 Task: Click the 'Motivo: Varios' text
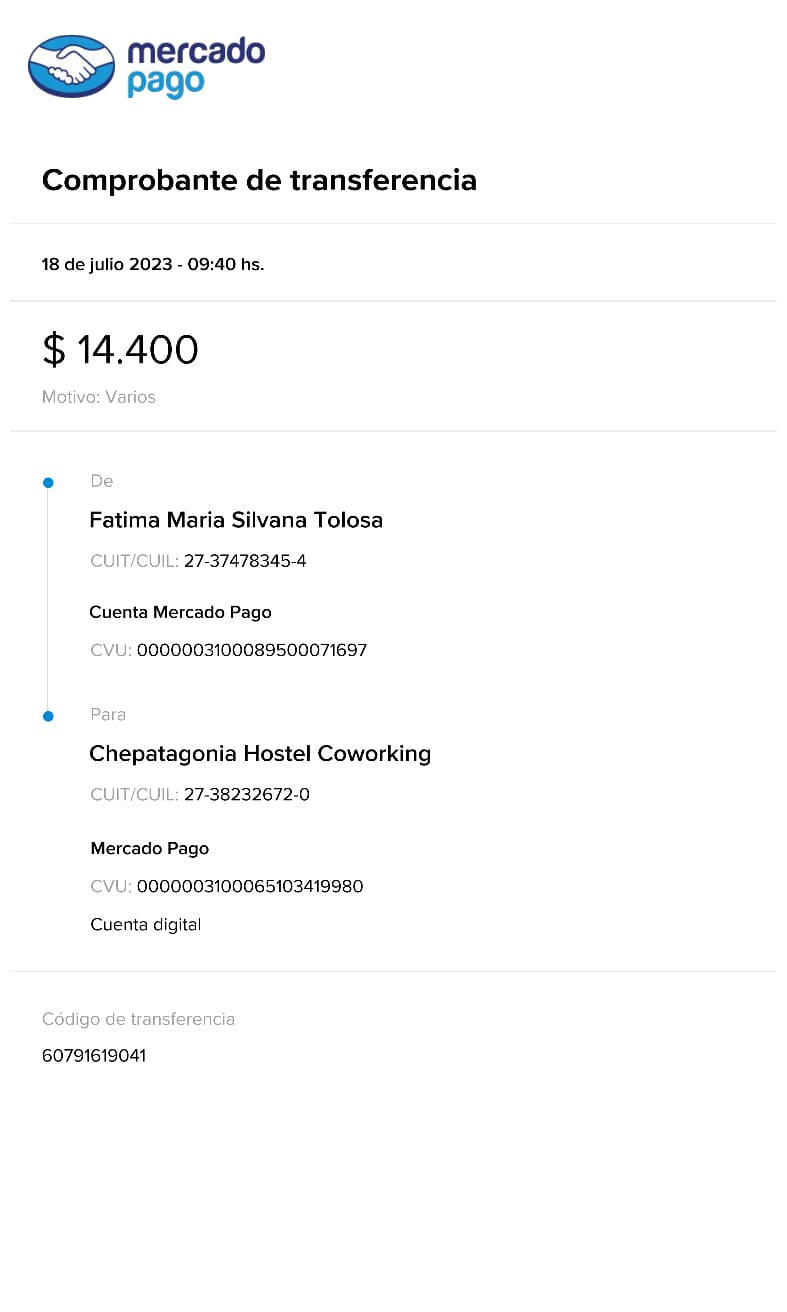pos(98,397)
